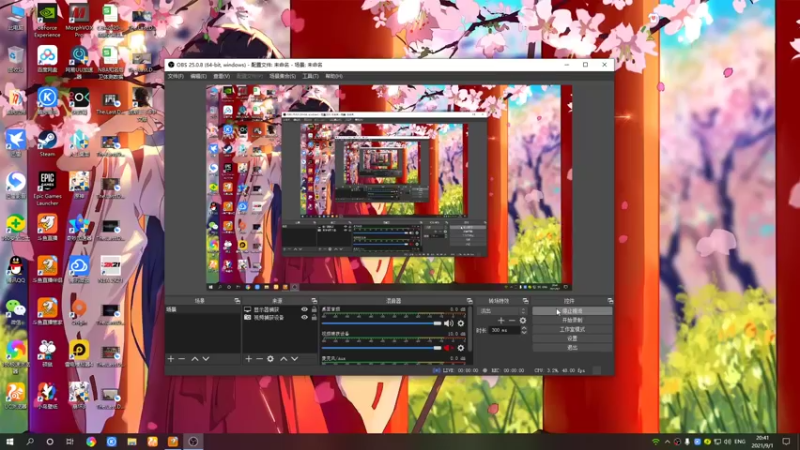The image size is (800, 450).
Task: Decrease transition duration with down arrow
Action: pyautogui.click(x=523, y=333)
